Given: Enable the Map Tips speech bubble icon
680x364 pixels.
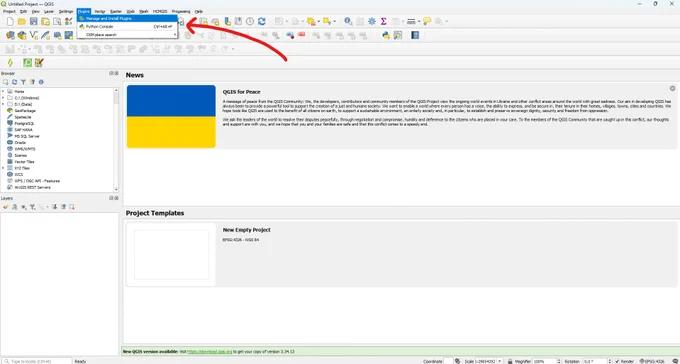Looking at the screenshot, I should click(427, 21).
